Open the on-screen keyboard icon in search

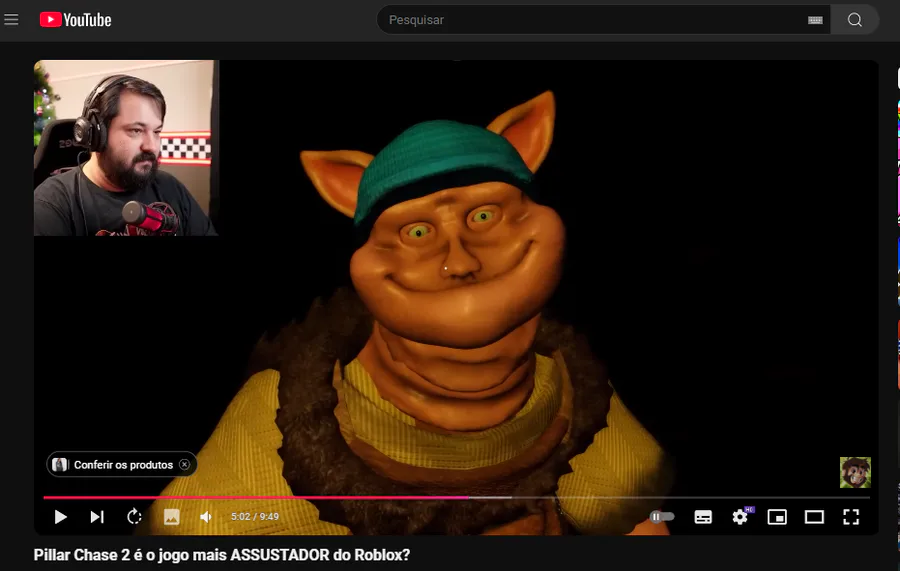point(815,20)
